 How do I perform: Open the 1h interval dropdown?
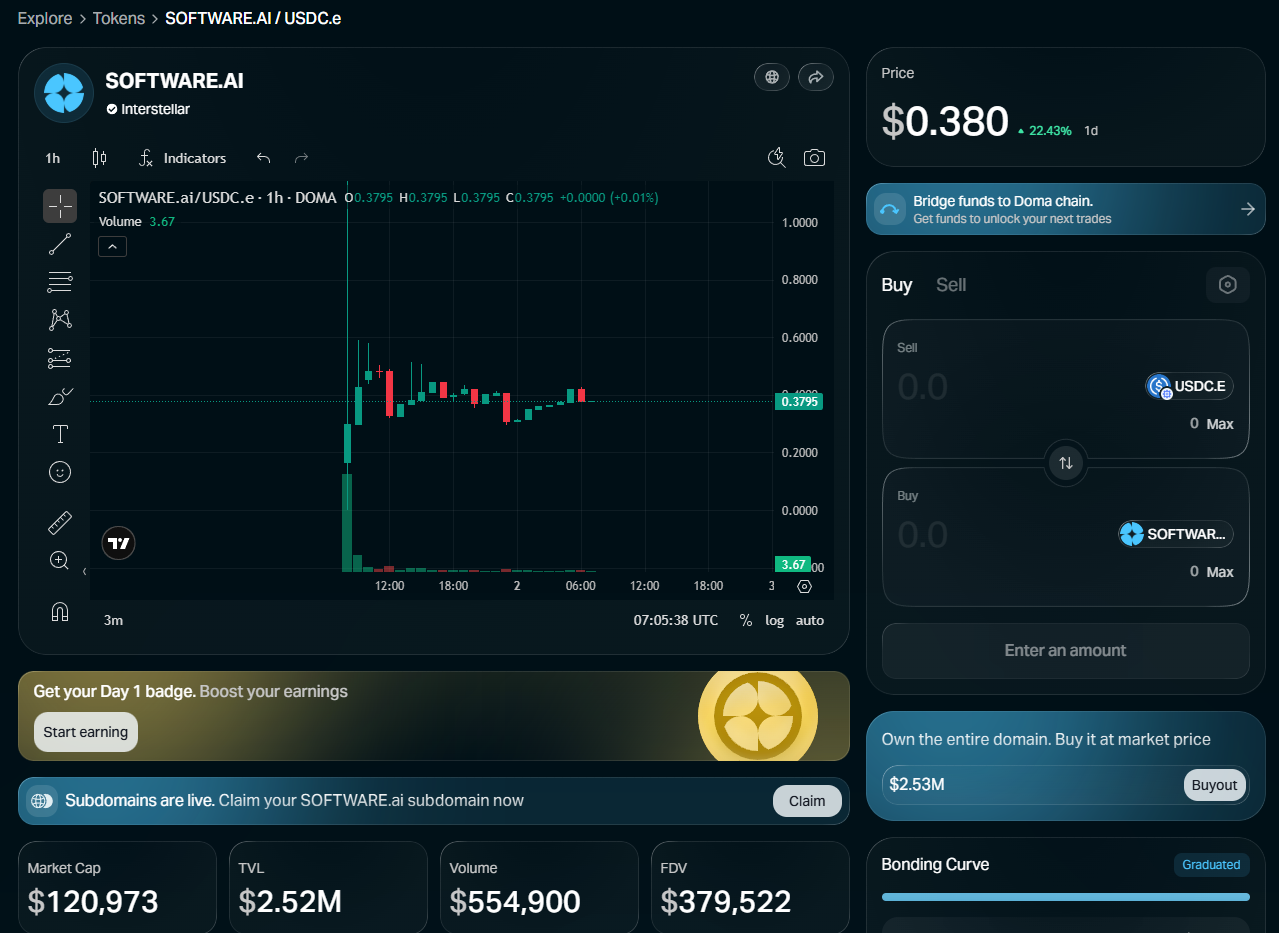pos(53,158)
